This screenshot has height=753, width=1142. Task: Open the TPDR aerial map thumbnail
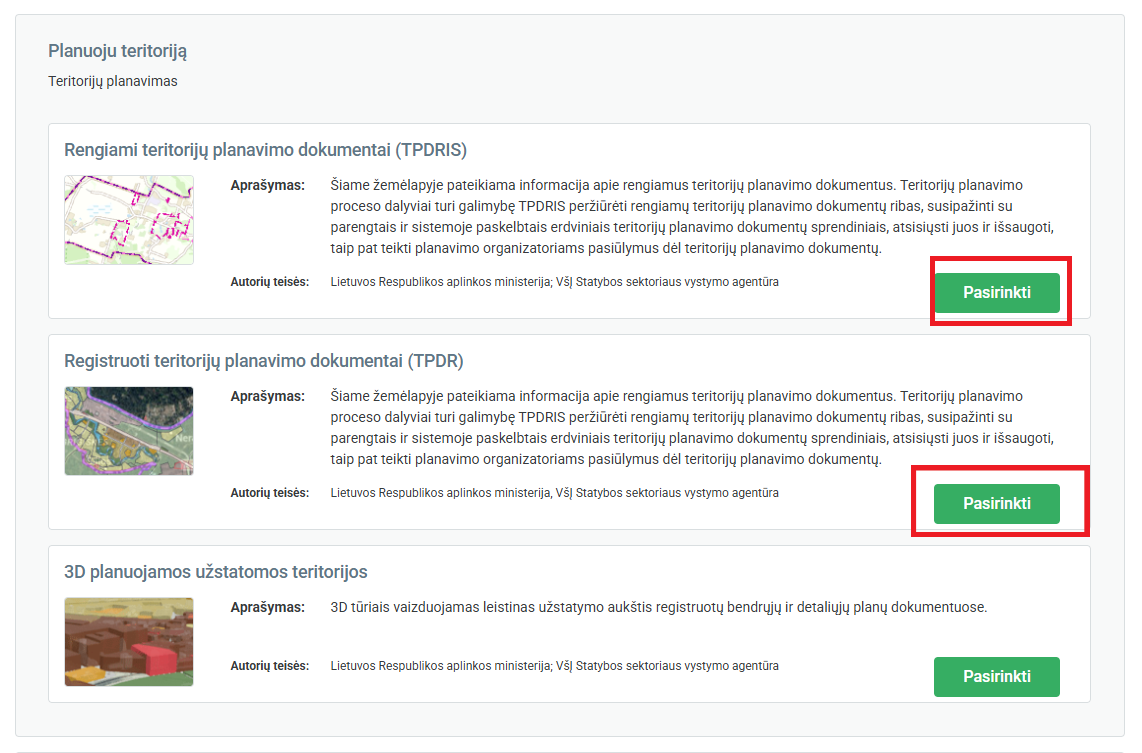pyautogui.click(x=129, y=431)
